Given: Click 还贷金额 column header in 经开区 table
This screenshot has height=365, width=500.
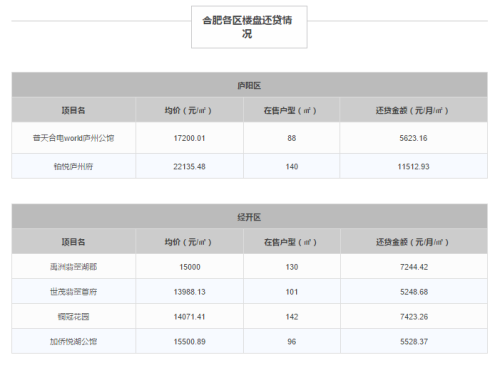Looking at the screenshot, I should 414,242.
